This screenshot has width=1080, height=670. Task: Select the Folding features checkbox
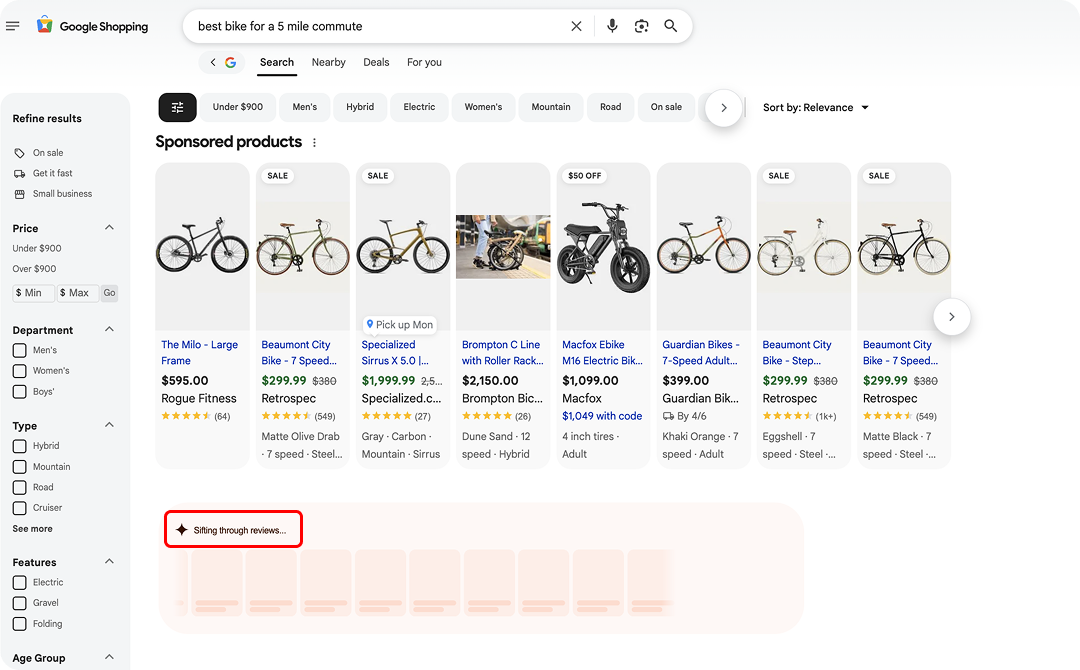20,624
